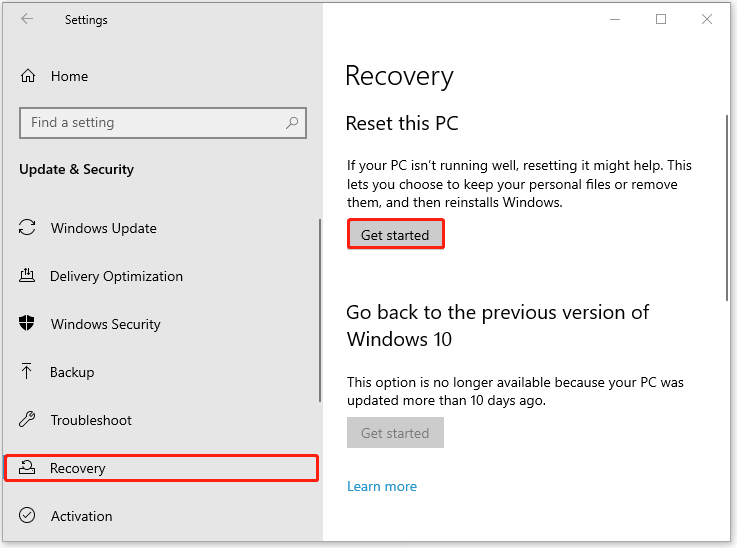Click the Delivery Optimization icon

[x=27, y=275]
